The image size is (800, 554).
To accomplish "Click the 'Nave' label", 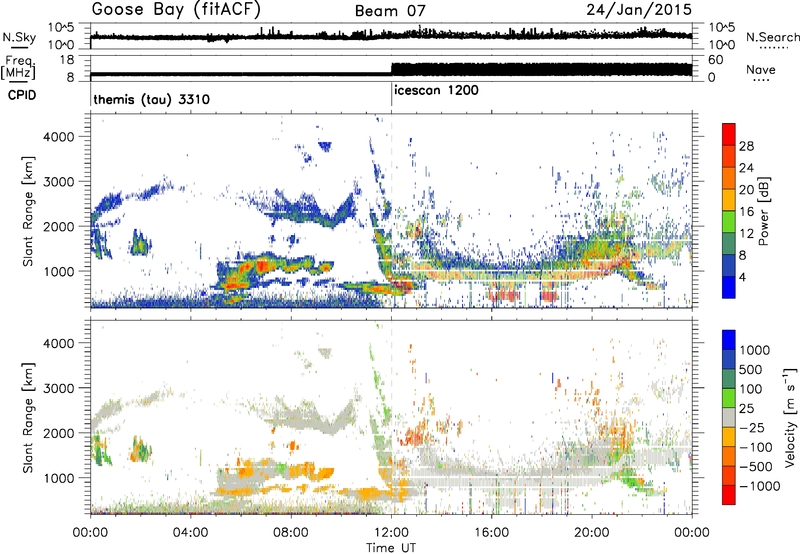I will 761,69.
